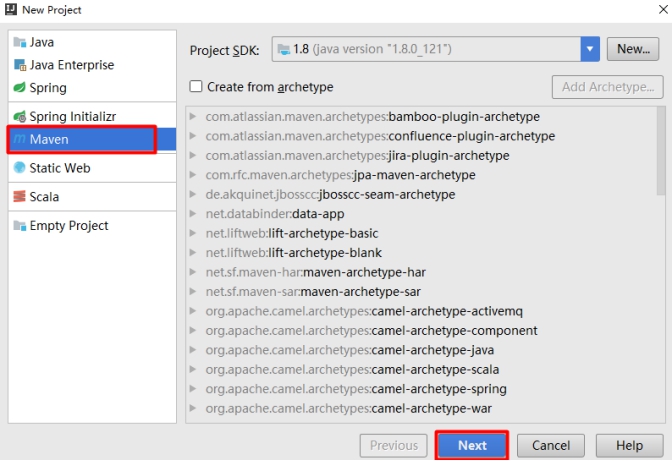Select jpa-maven-archetype row text
This screenshot has height=461, width=672.
[340, 175]
